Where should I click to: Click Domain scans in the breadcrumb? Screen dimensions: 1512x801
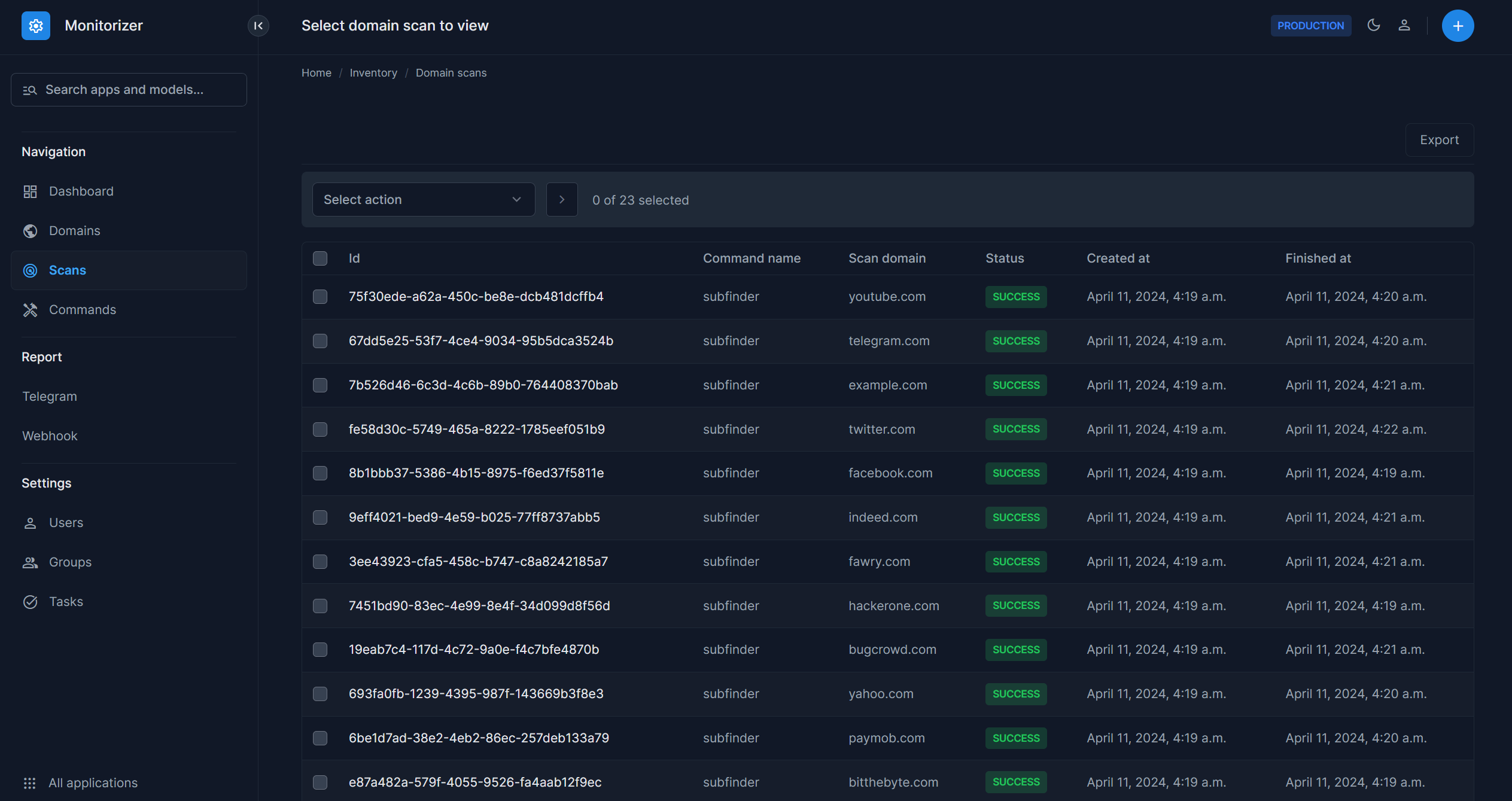pos(451,73)
